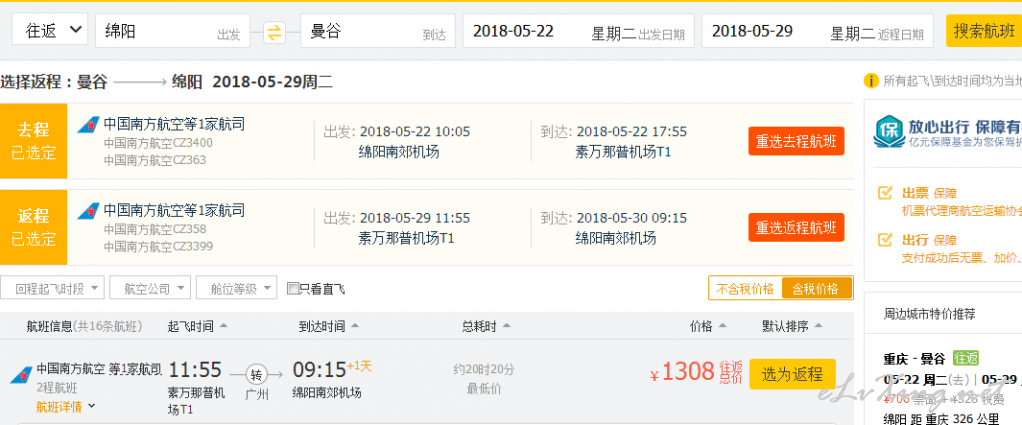This screenshot has width=1022, height=425.
Task: Click China Southern logo in return row
Action: tap(89, 211)
